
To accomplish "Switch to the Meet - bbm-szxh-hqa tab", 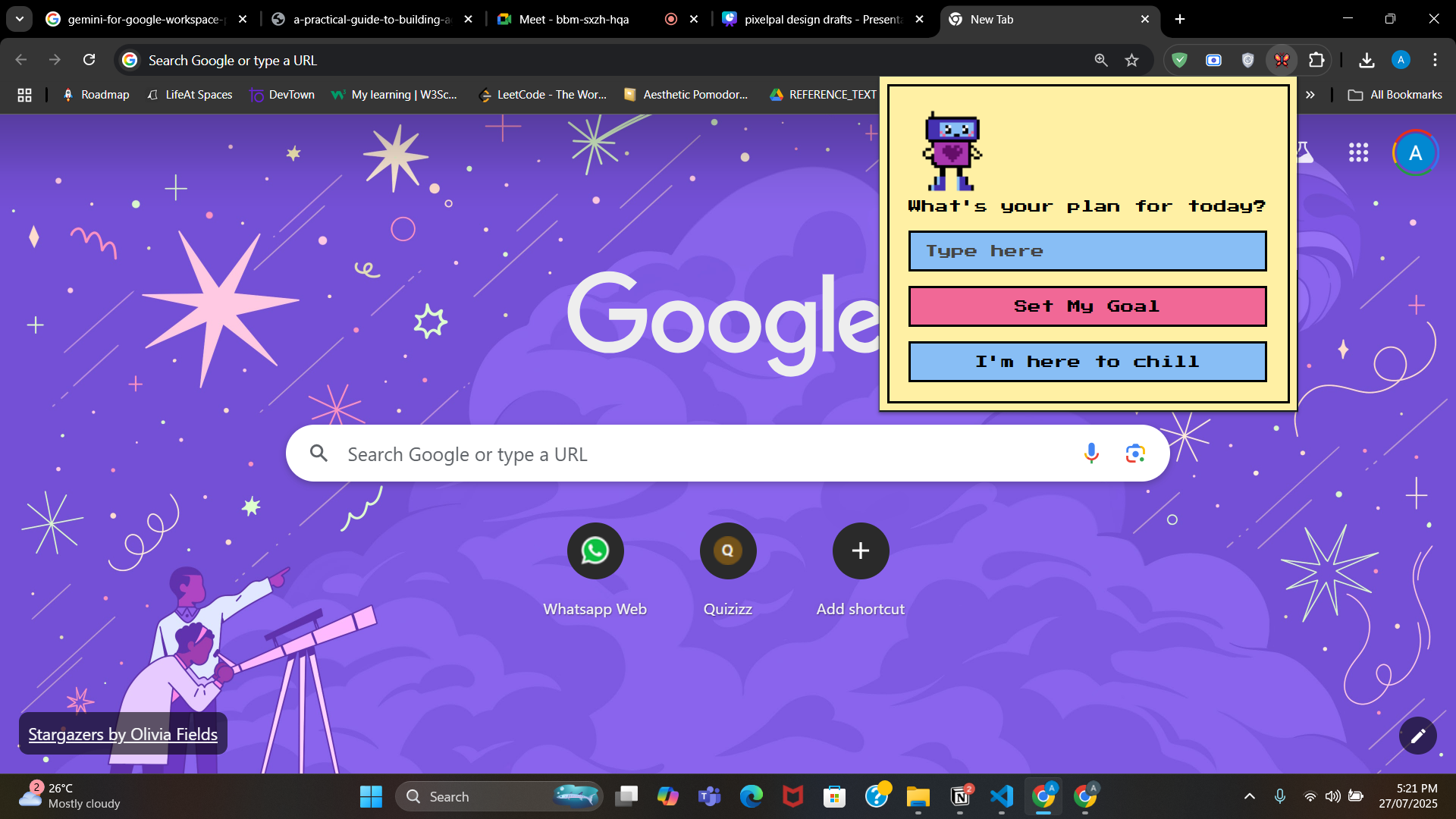I will [574, 19].
